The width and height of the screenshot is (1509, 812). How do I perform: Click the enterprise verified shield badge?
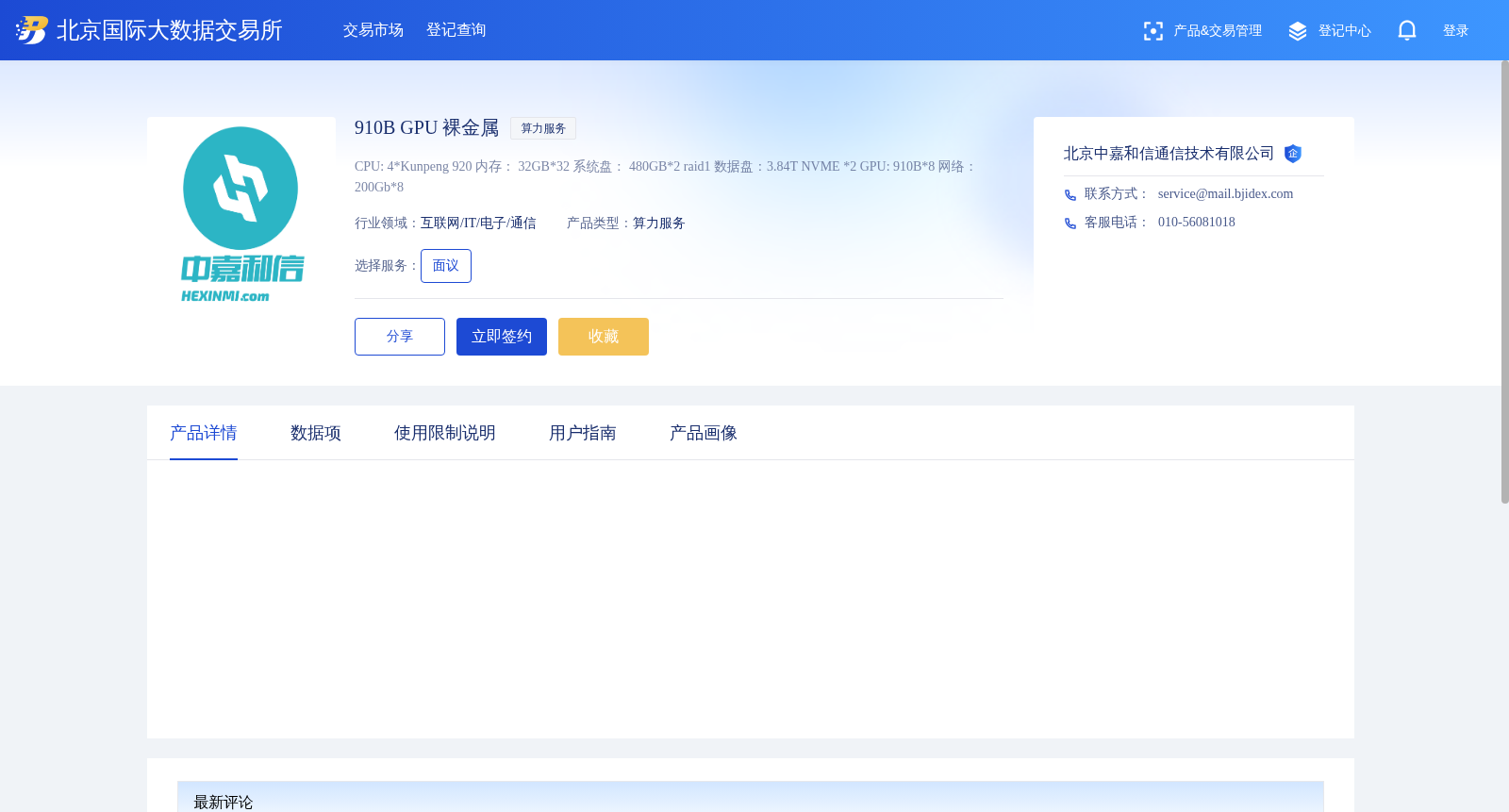click(1293, 154)
